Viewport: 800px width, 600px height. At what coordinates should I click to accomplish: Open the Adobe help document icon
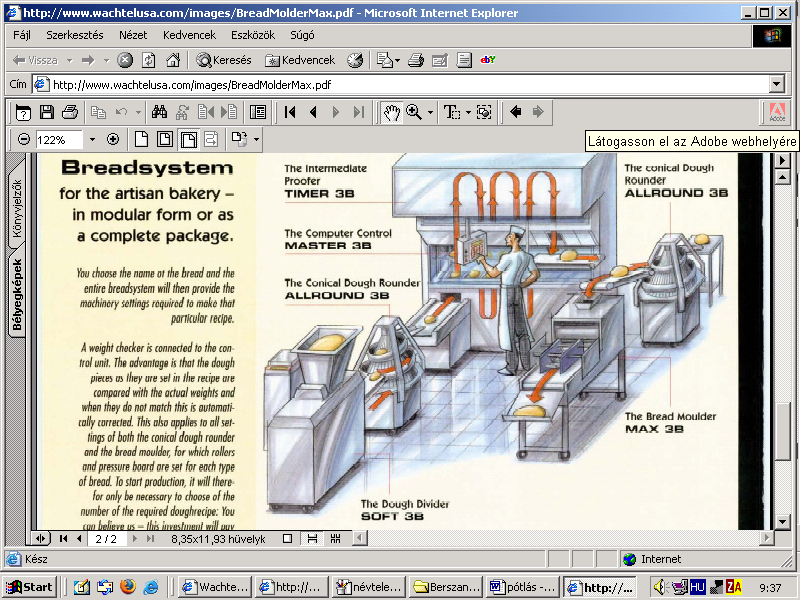(23, 112)
